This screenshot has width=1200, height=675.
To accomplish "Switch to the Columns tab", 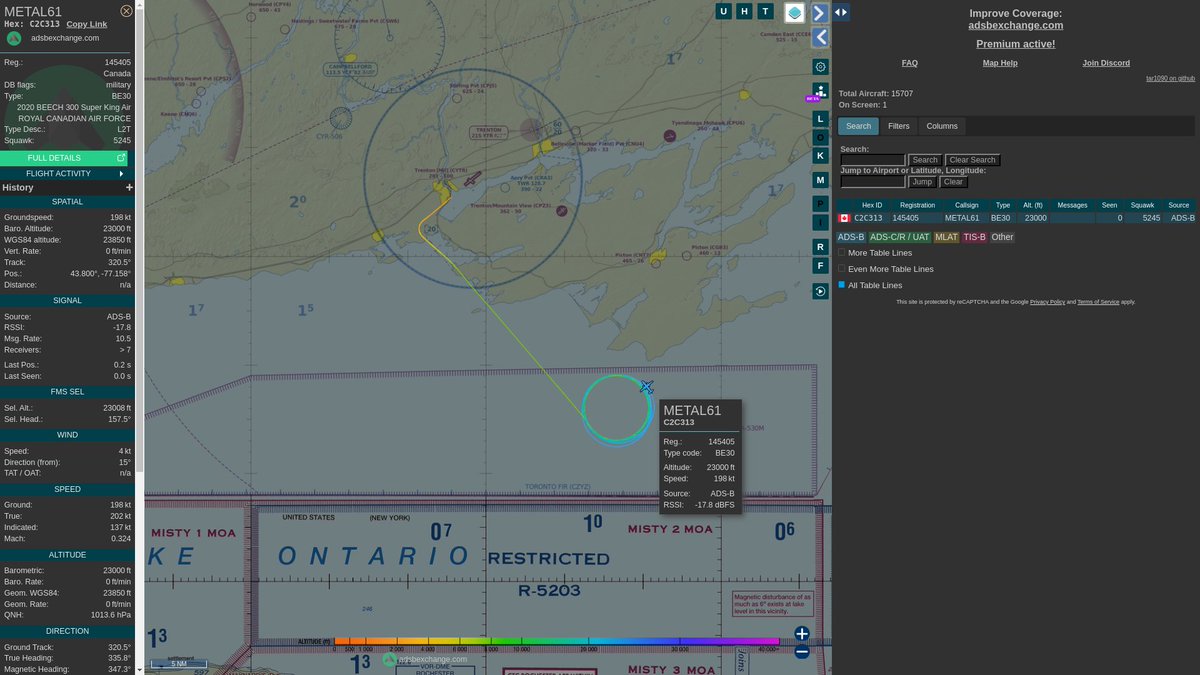I will (942, 126).
